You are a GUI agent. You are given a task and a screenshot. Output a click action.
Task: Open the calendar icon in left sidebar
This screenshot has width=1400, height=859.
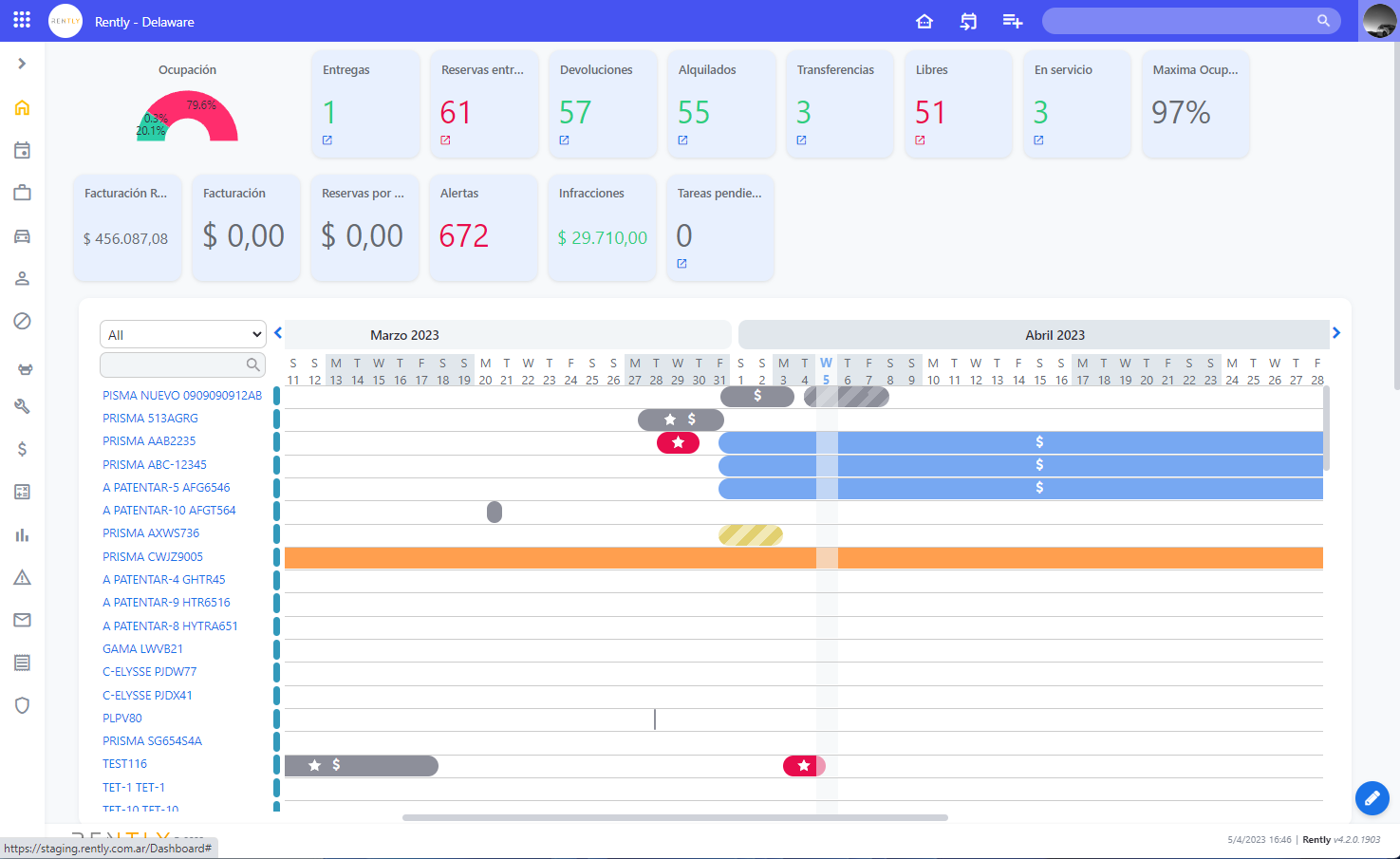tap(22, 150)
